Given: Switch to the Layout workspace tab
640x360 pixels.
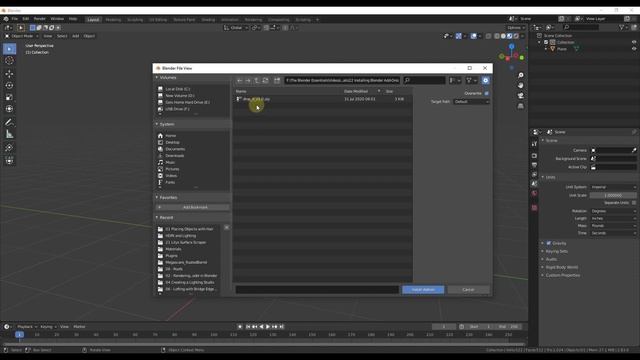Looking at the screenshot, I should 93,20.
